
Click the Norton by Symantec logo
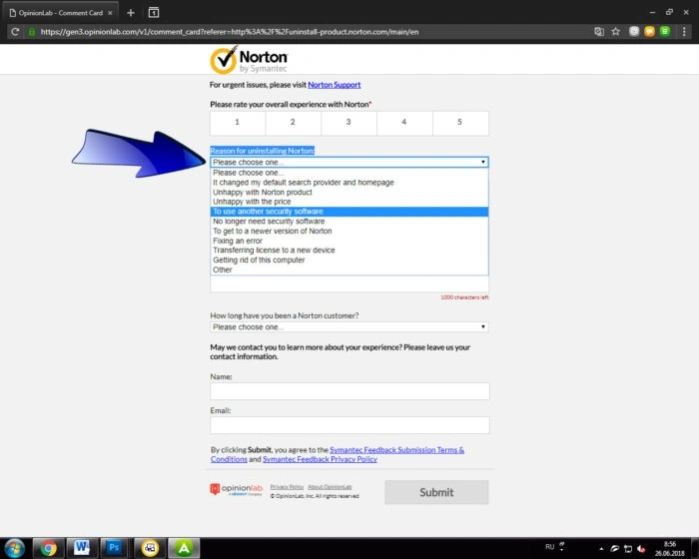point(249,60)
